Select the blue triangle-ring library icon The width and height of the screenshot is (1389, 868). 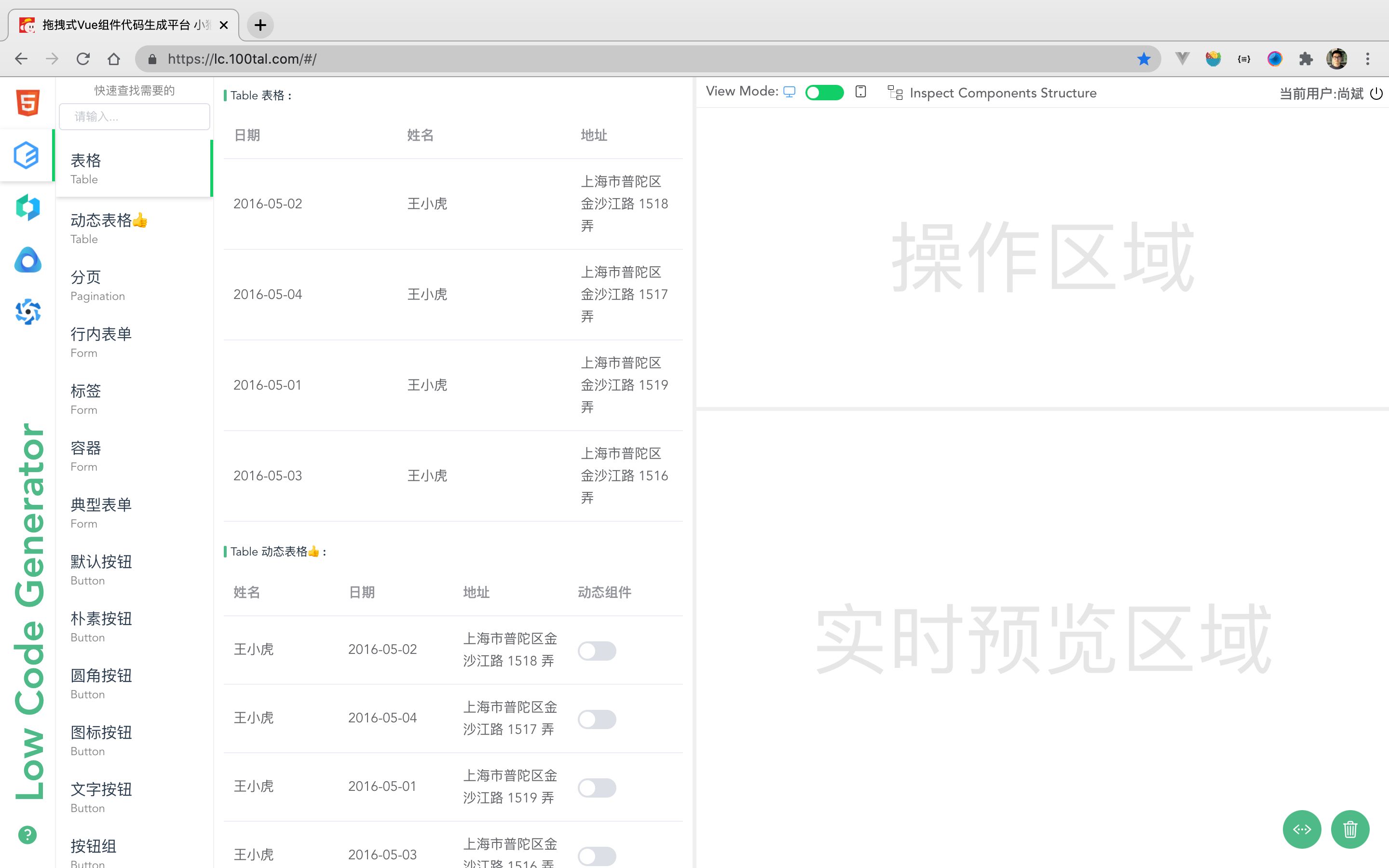(27, 260)
